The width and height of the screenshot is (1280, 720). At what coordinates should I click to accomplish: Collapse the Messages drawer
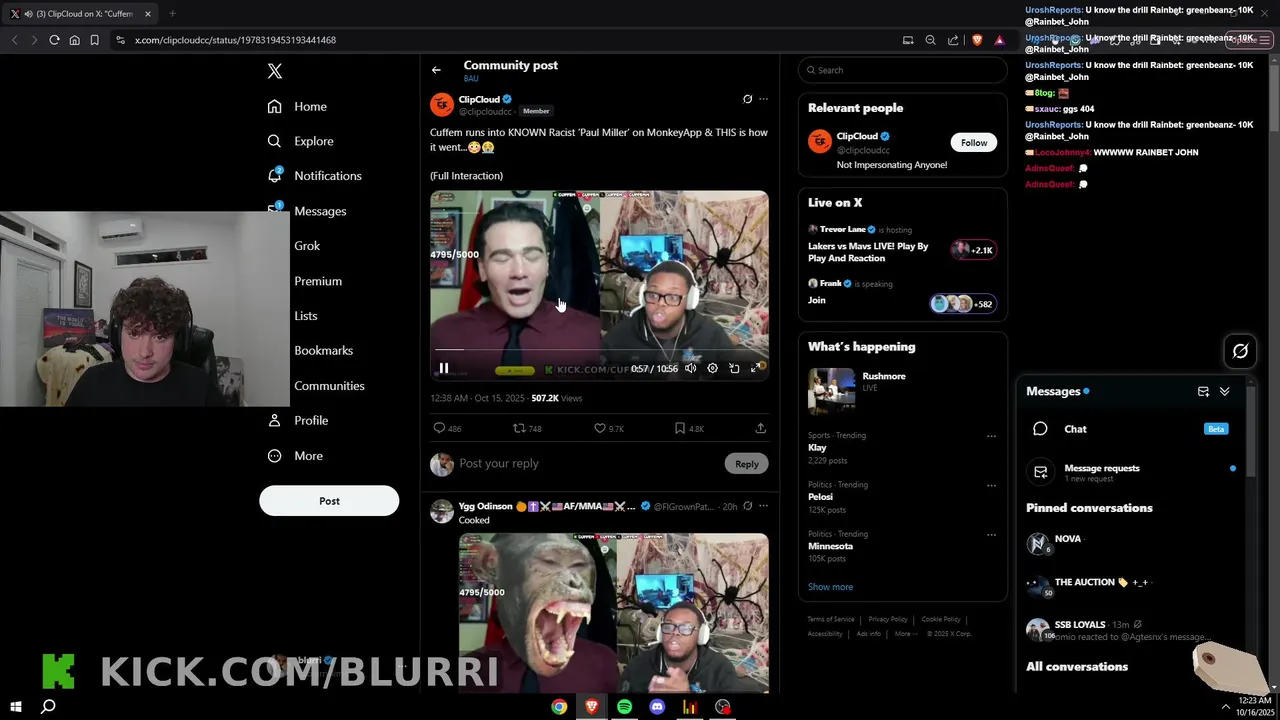click(1224, 391)
